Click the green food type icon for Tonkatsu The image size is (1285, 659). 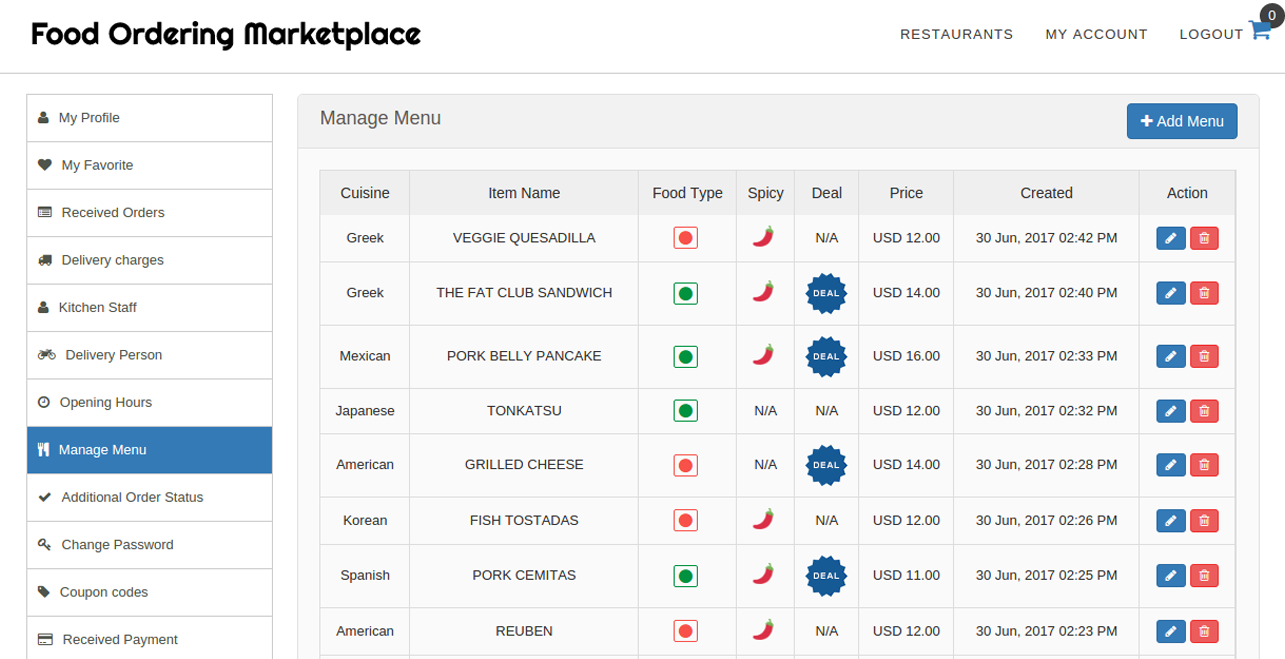pyautogui.click(x=685, y=411)
